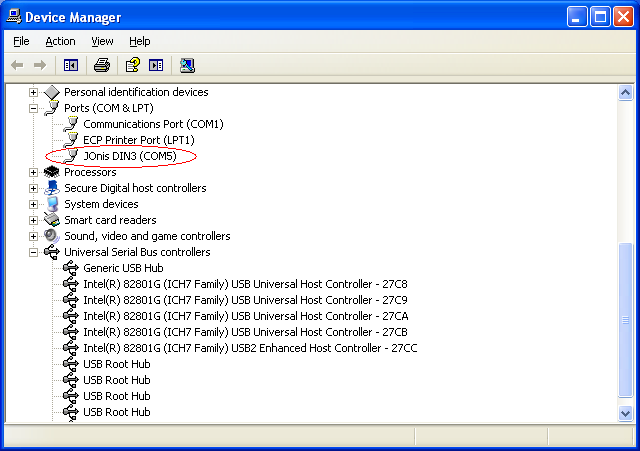Expand the Processors category
This screenshot has height=451, width=640.
click(x=33, y=172)
